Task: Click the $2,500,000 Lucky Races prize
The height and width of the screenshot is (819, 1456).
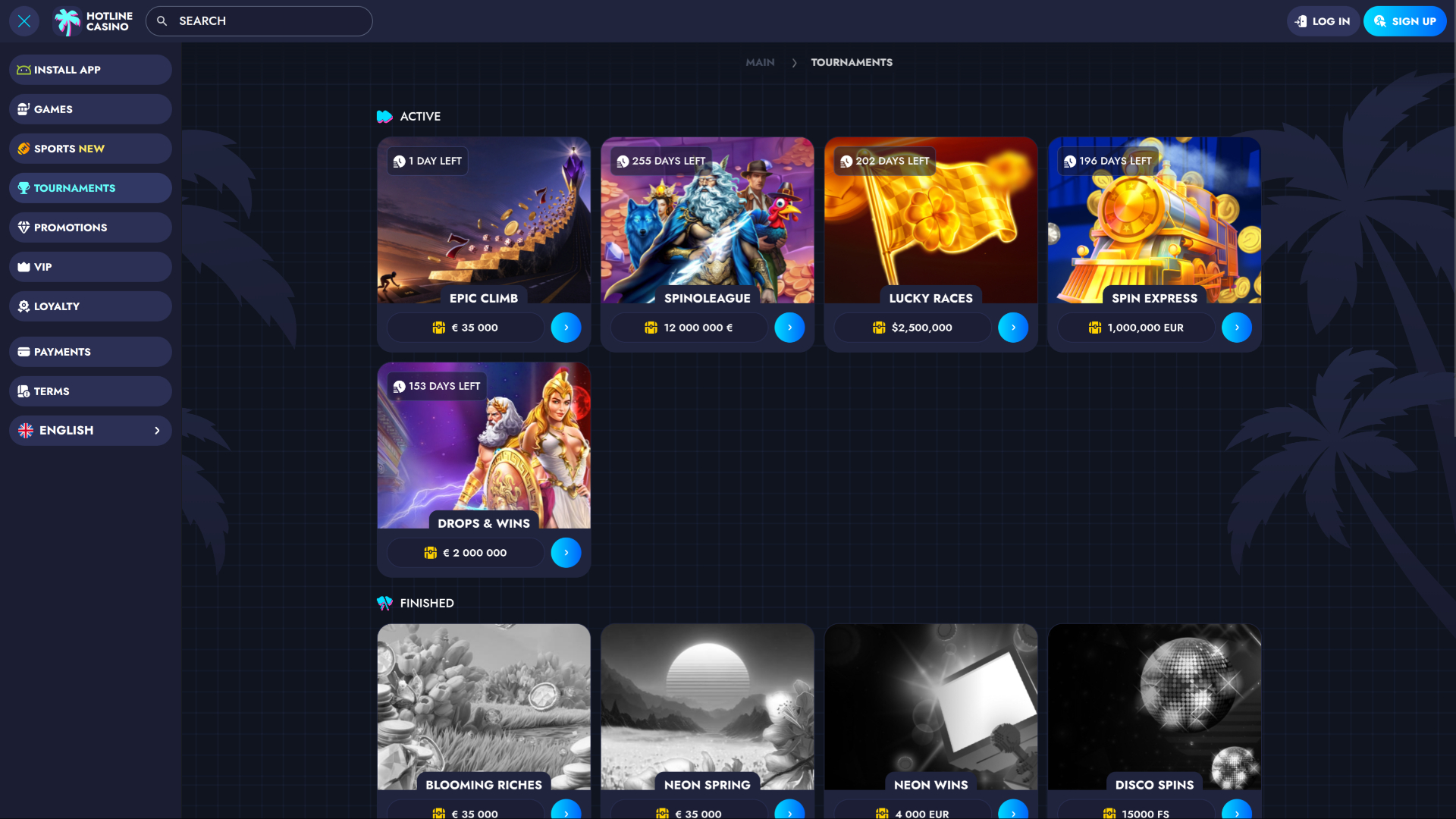Action: click(913, 328)
